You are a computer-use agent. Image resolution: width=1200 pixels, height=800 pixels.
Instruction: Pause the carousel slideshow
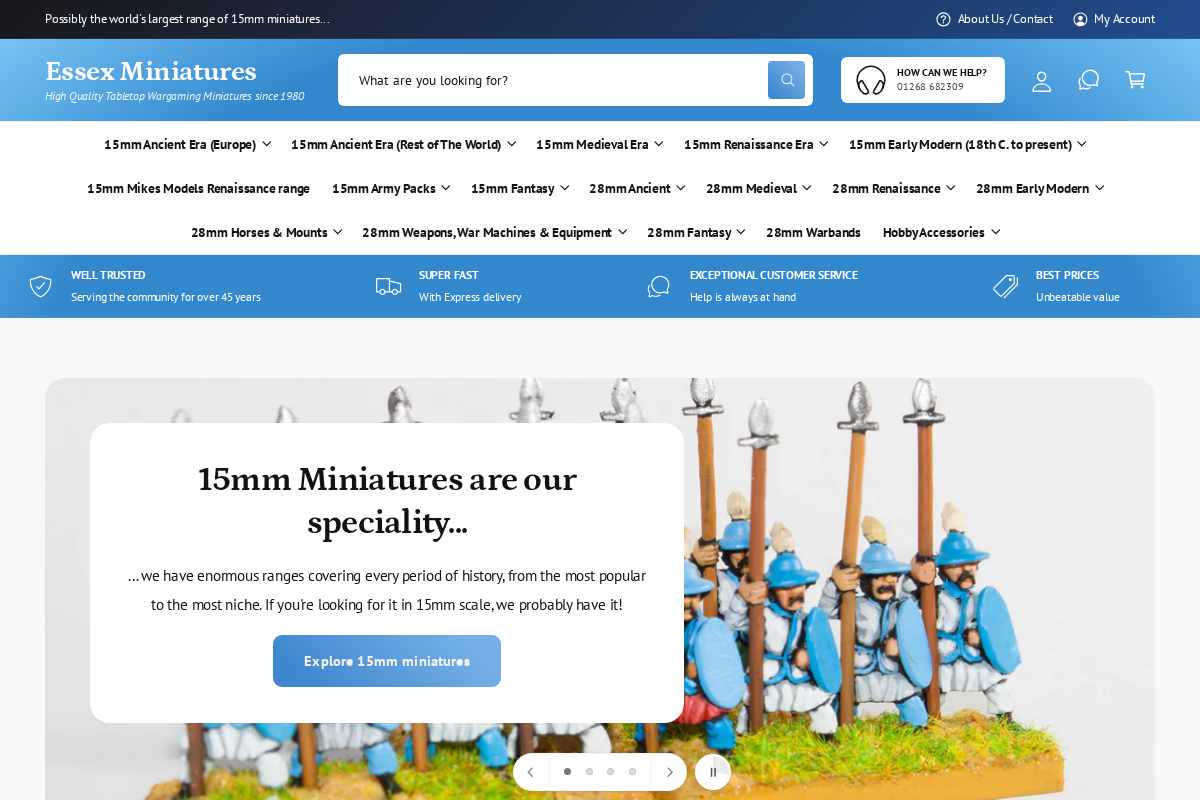click(x=713, y=771)
